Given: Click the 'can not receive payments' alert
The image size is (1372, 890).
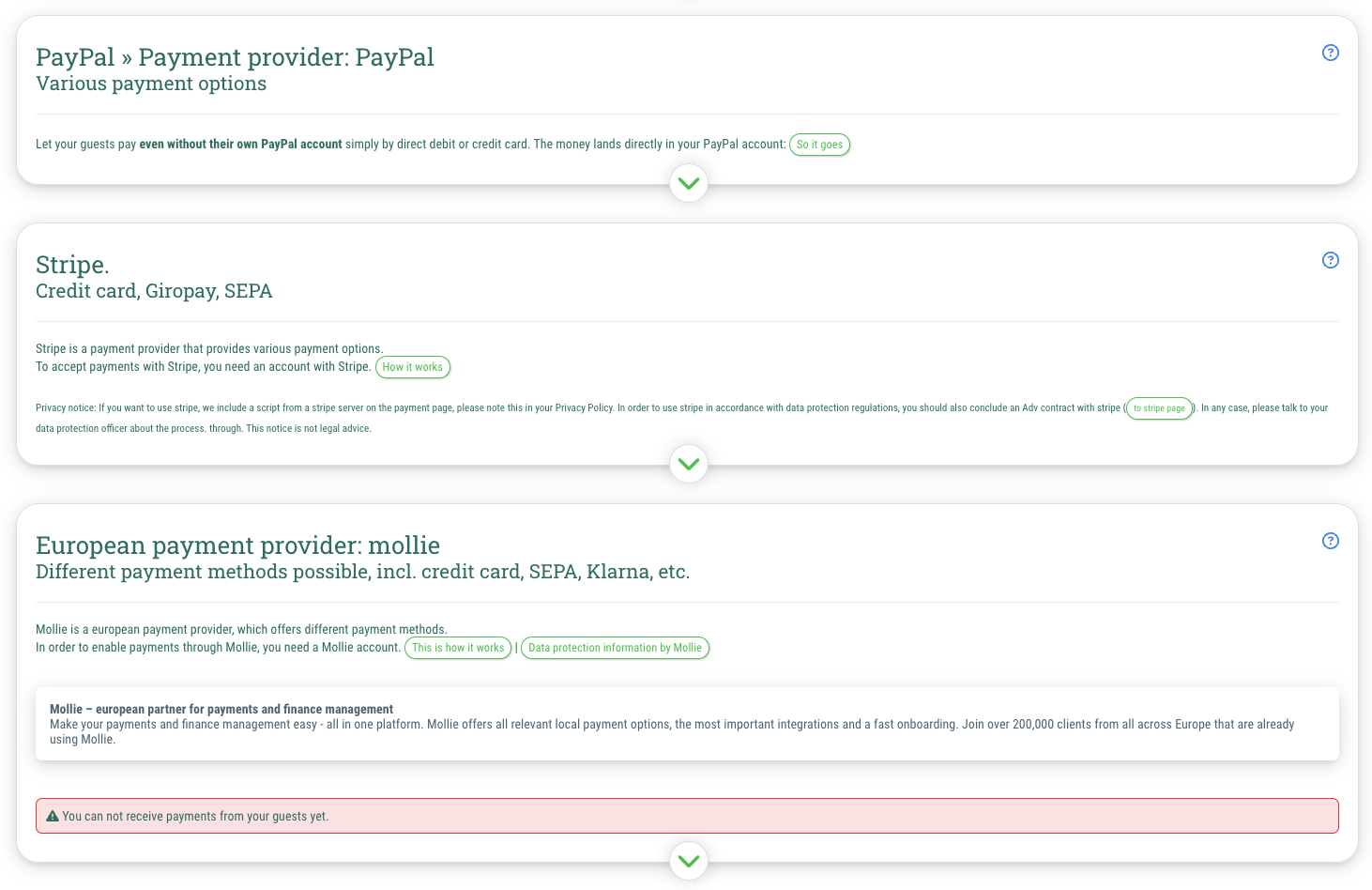Looking at the screenshot, I should [x=687, y=816].
